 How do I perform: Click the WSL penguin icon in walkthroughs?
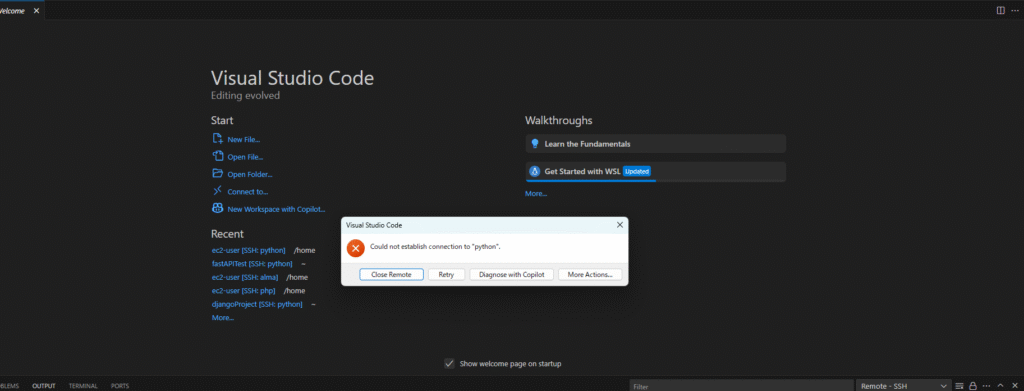[x=535, y=172]
